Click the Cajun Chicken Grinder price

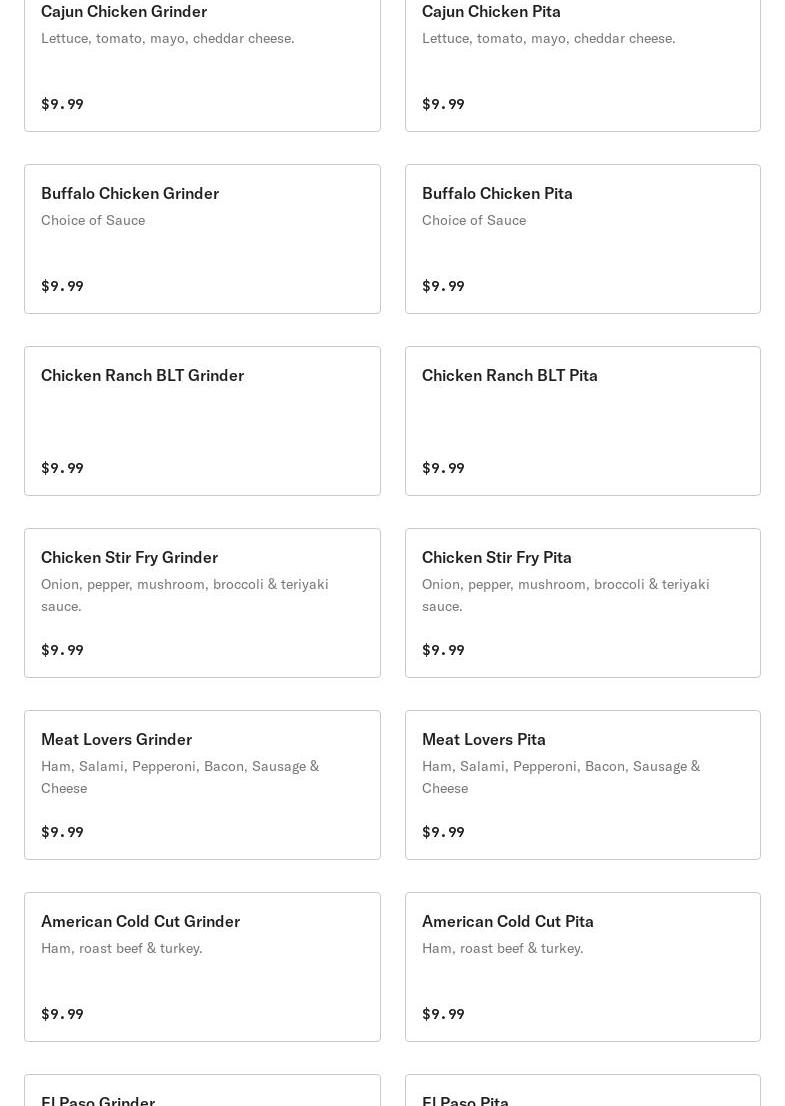[x=62, y=104]
